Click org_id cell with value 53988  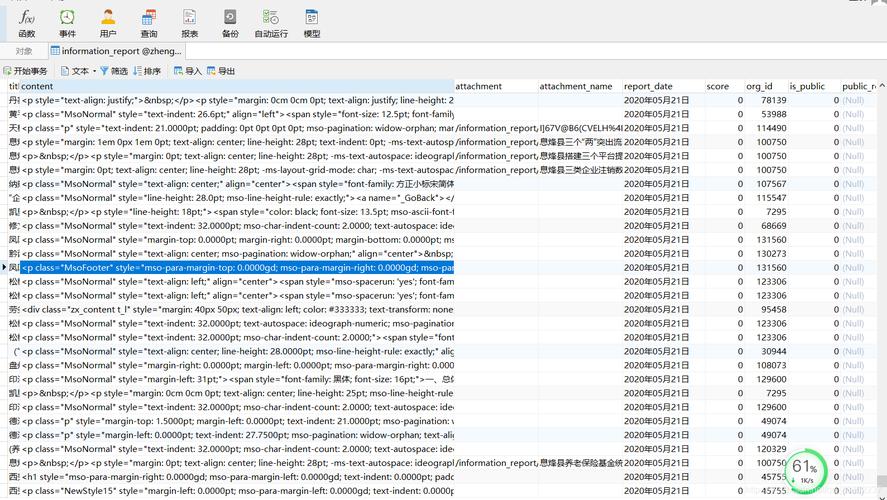(x=766, y=114)
